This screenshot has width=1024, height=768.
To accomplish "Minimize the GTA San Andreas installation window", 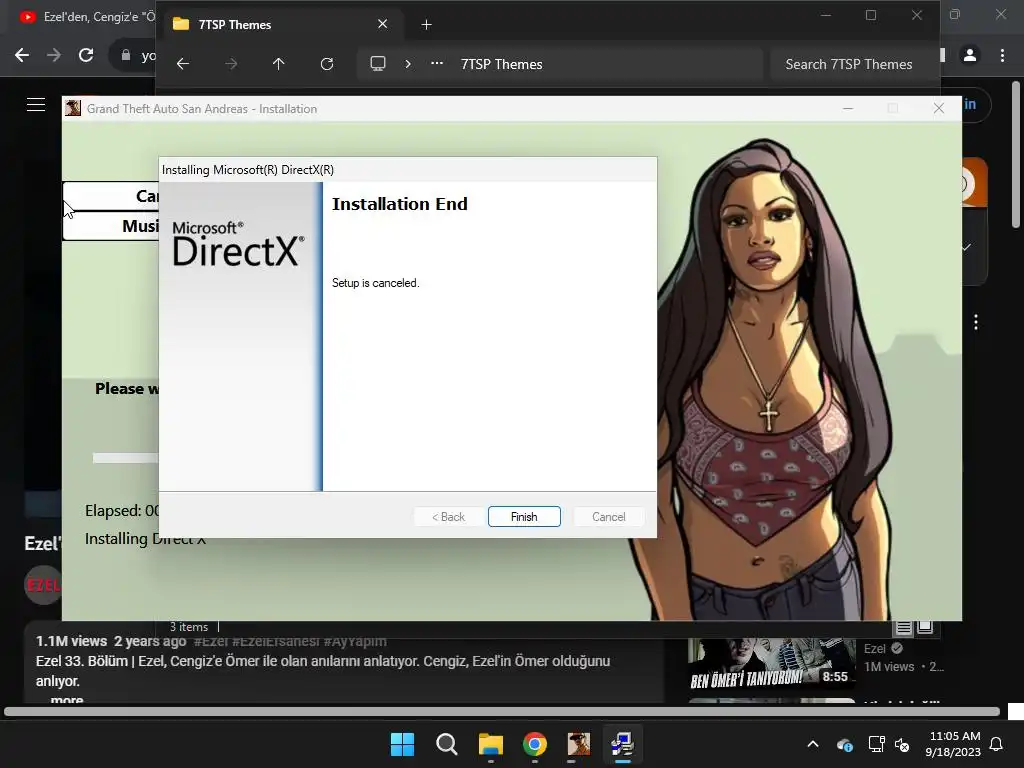I will [x=848, y=108].
